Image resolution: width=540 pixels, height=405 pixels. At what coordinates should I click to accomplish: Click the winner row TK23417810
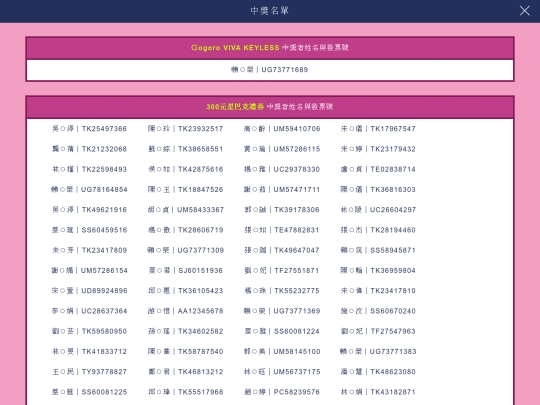coord(378,291)
